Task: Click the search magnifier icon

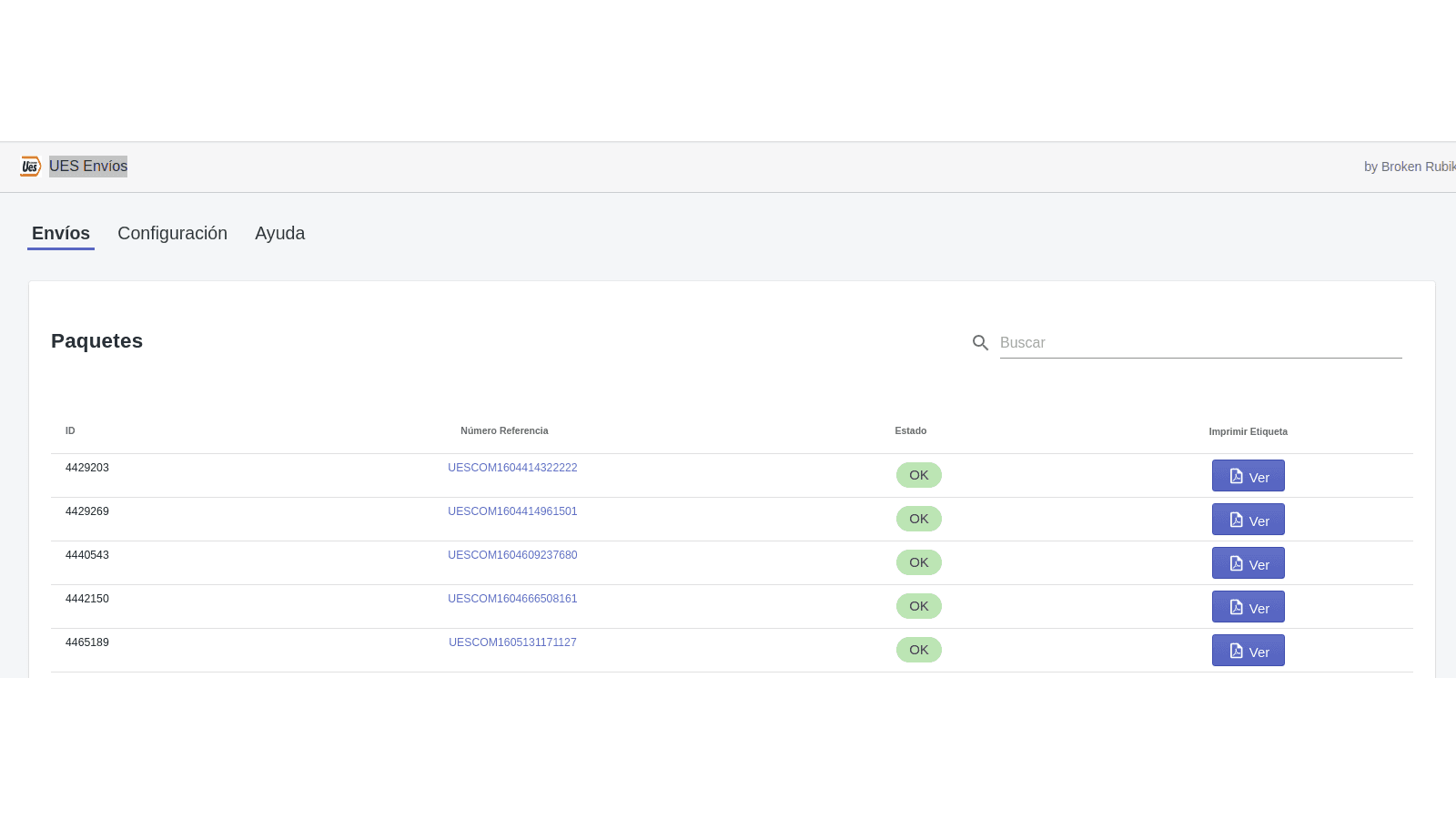Action: (x=980, y=343)
